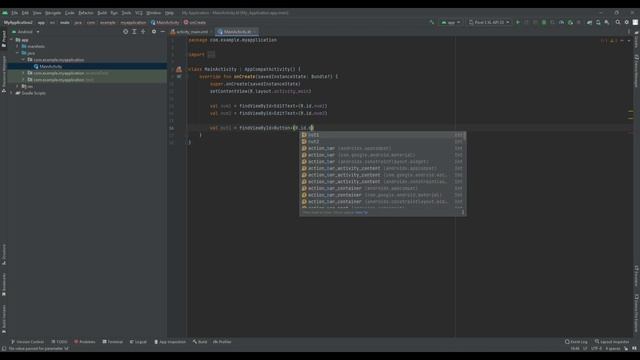Expand Gradle Scripts node
640x360 pixels.
(x=11, y=93)
